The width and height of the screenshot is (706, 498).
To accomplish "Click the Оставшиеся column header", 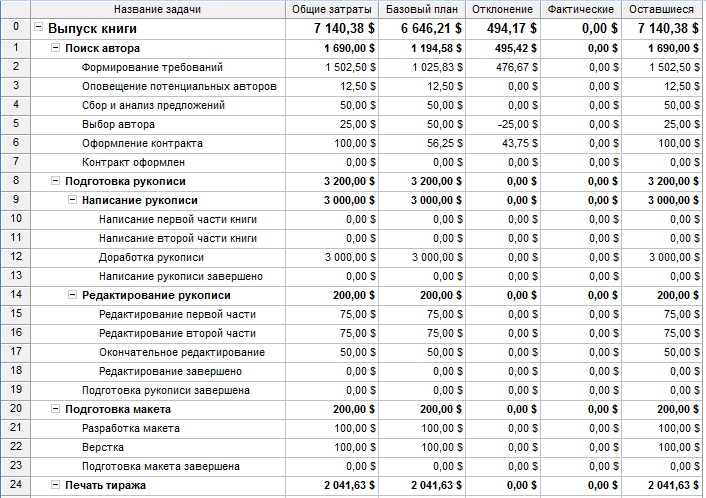I will click(662, 9).
